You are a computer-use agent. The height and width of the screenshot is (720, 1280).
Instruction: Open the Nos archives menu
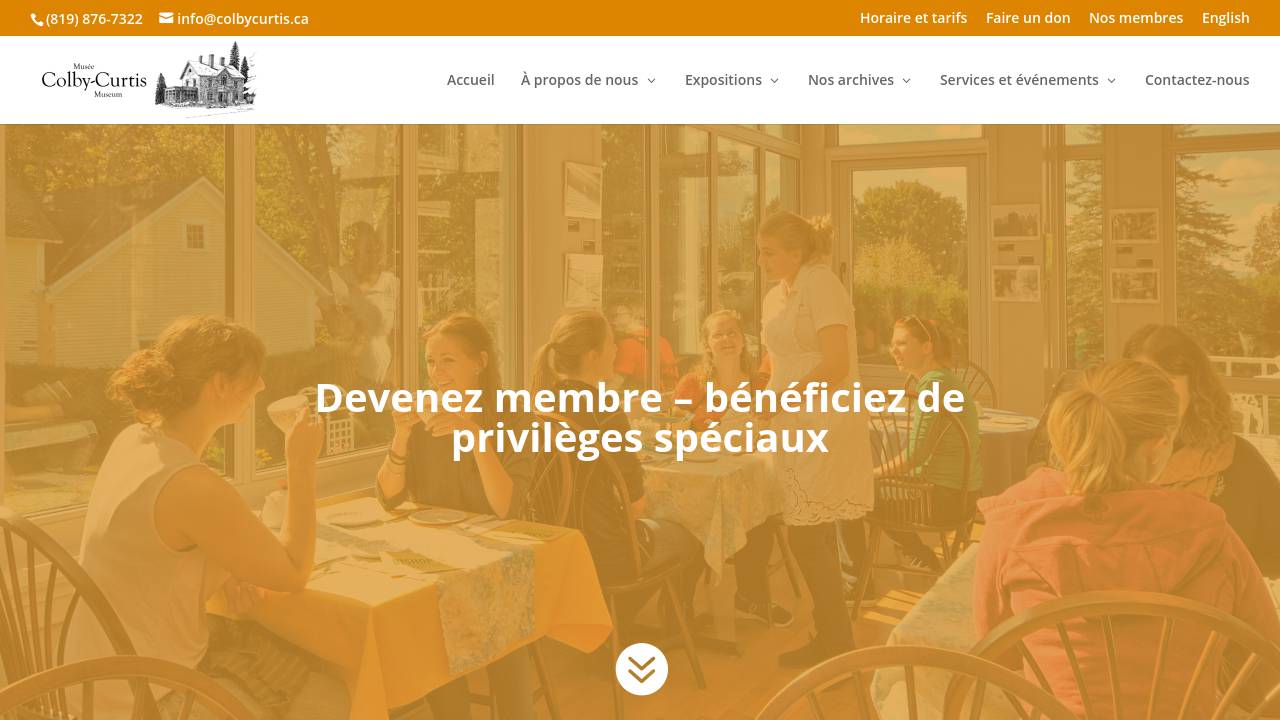tap(851, 80)
